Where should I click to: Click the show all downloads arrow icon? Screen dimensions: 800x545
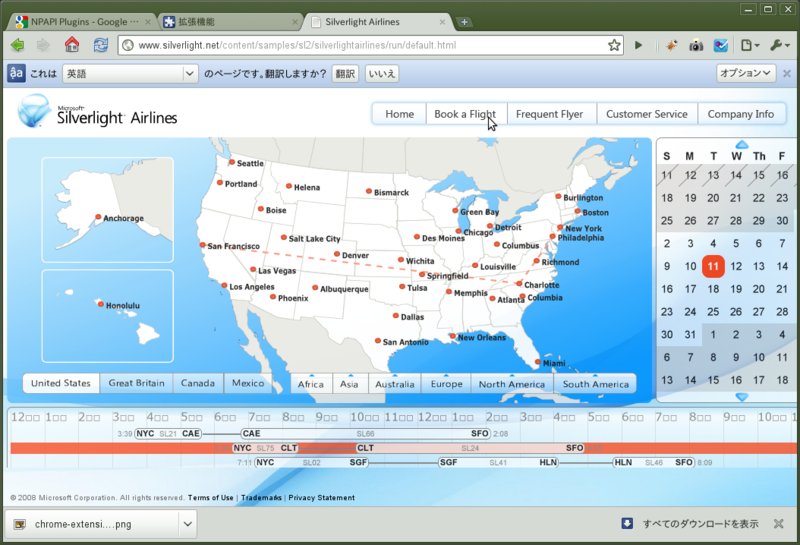(627, 524)
